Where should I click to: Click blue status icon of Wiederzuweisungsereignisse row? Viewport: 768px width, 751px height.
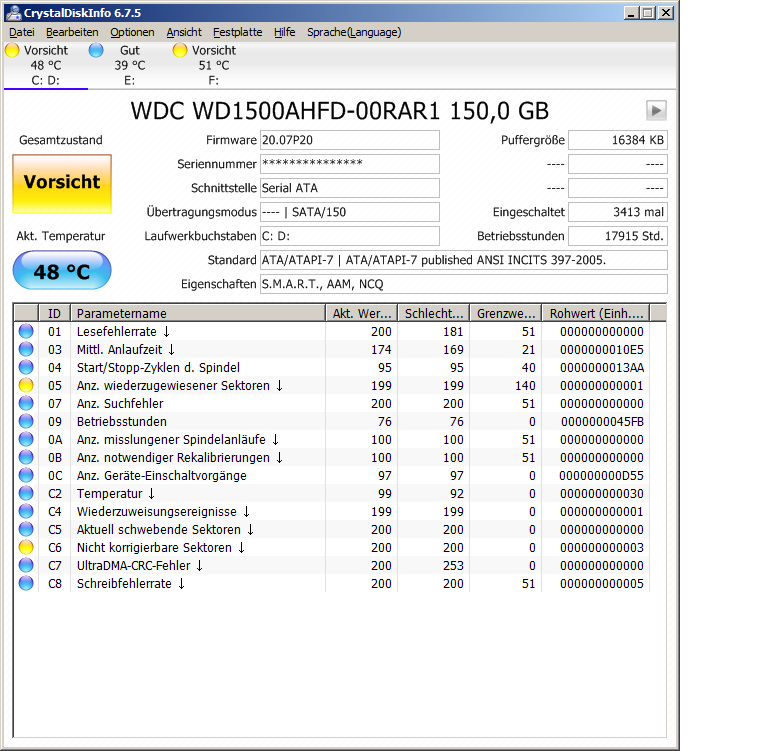click(26, 511)
